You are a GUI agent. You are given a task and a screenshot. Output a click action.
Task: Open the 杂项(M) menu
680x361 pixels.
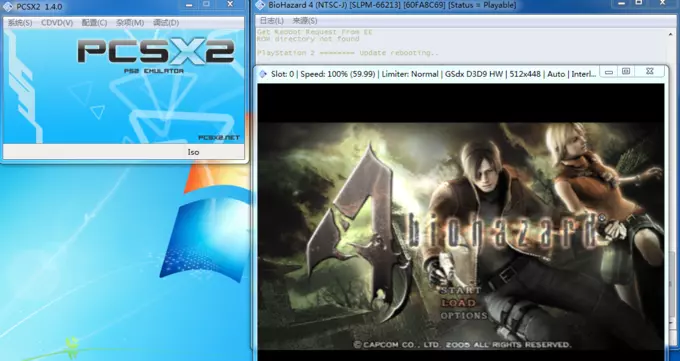[x=130, y=23]
